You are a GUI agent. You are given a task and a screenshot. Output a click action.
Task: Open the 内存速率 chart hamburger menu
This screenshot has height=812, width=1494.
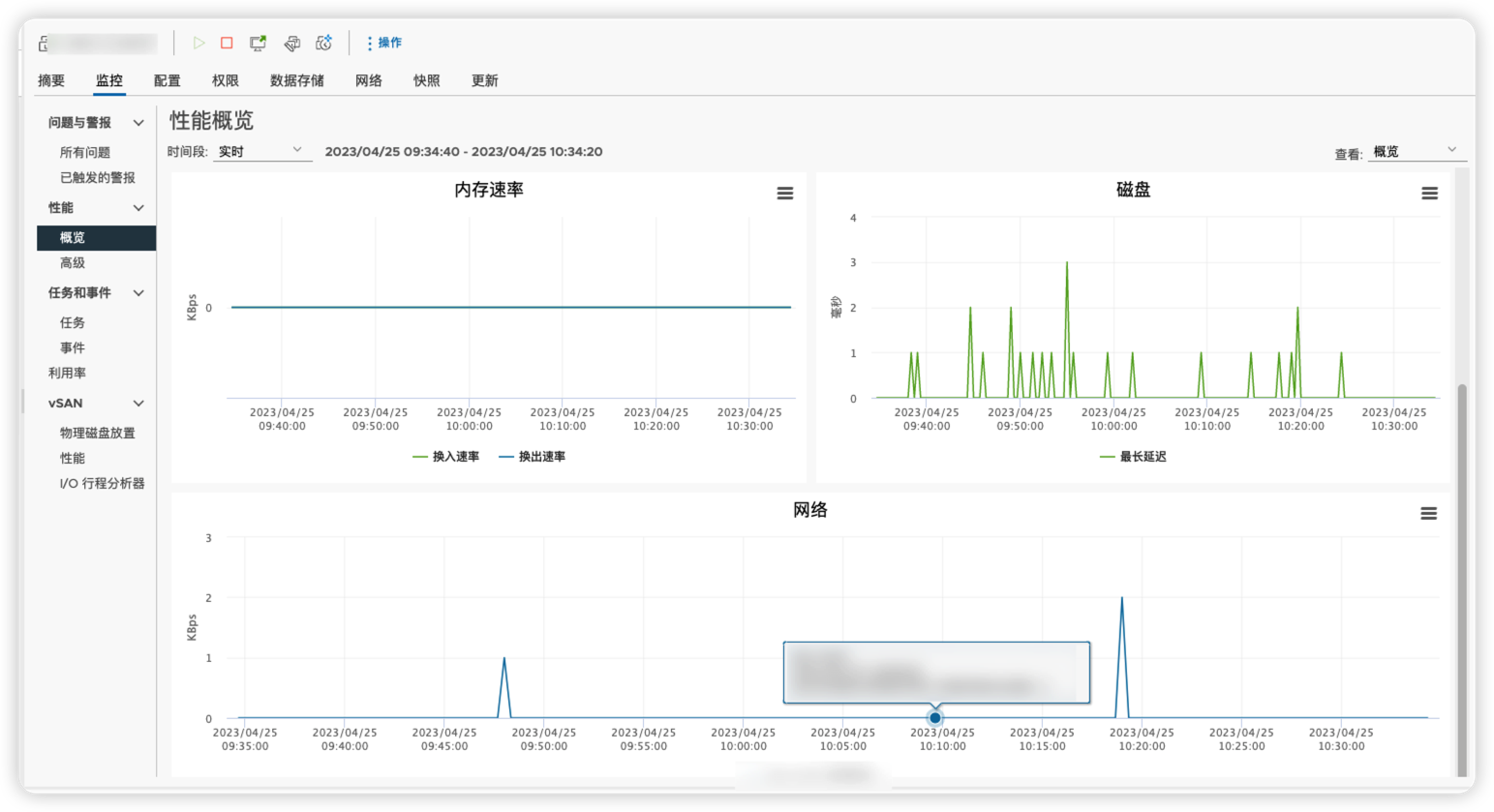[x=784, y=193]
